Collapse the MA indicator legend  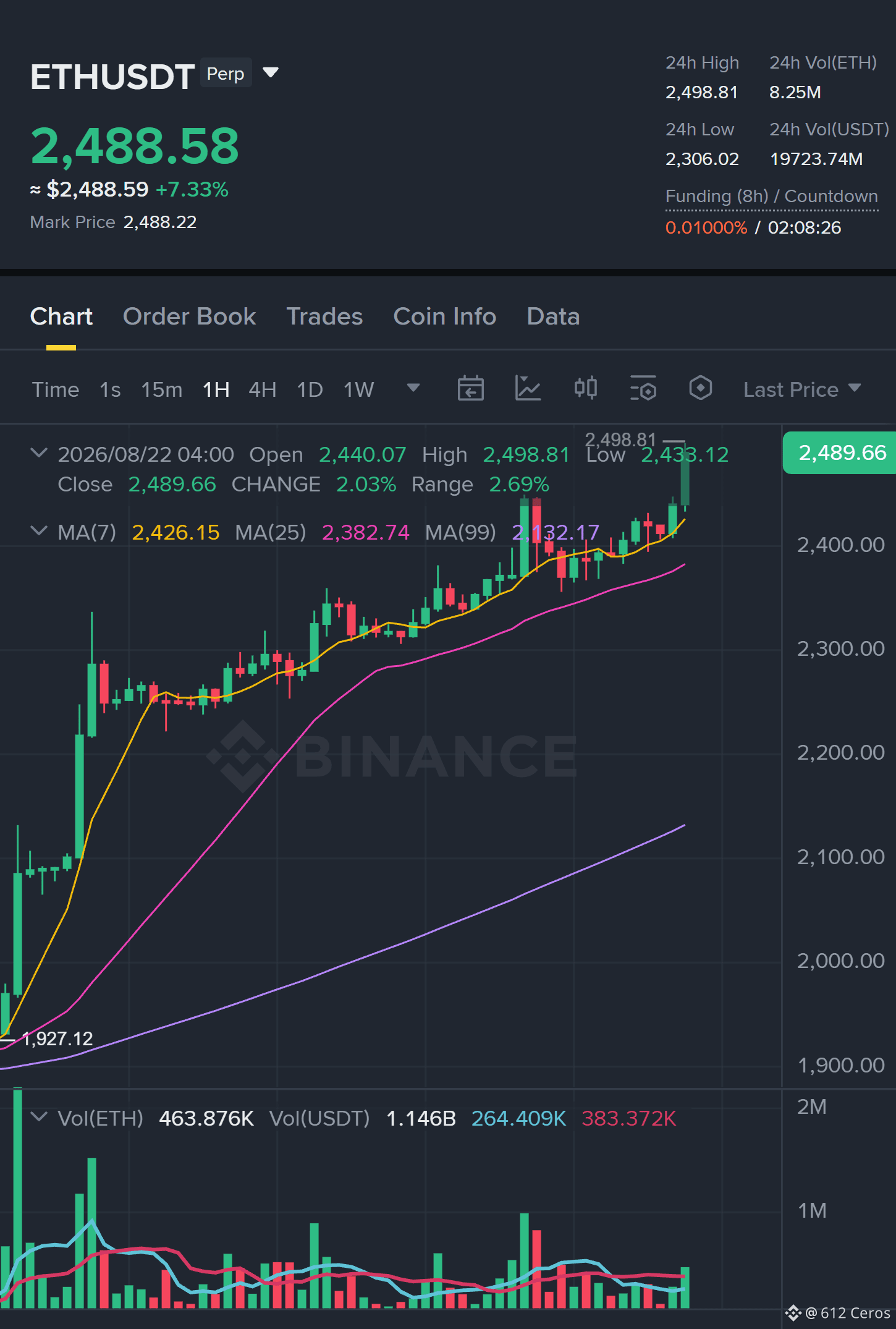pyautogui.click(x=39, y=531)
